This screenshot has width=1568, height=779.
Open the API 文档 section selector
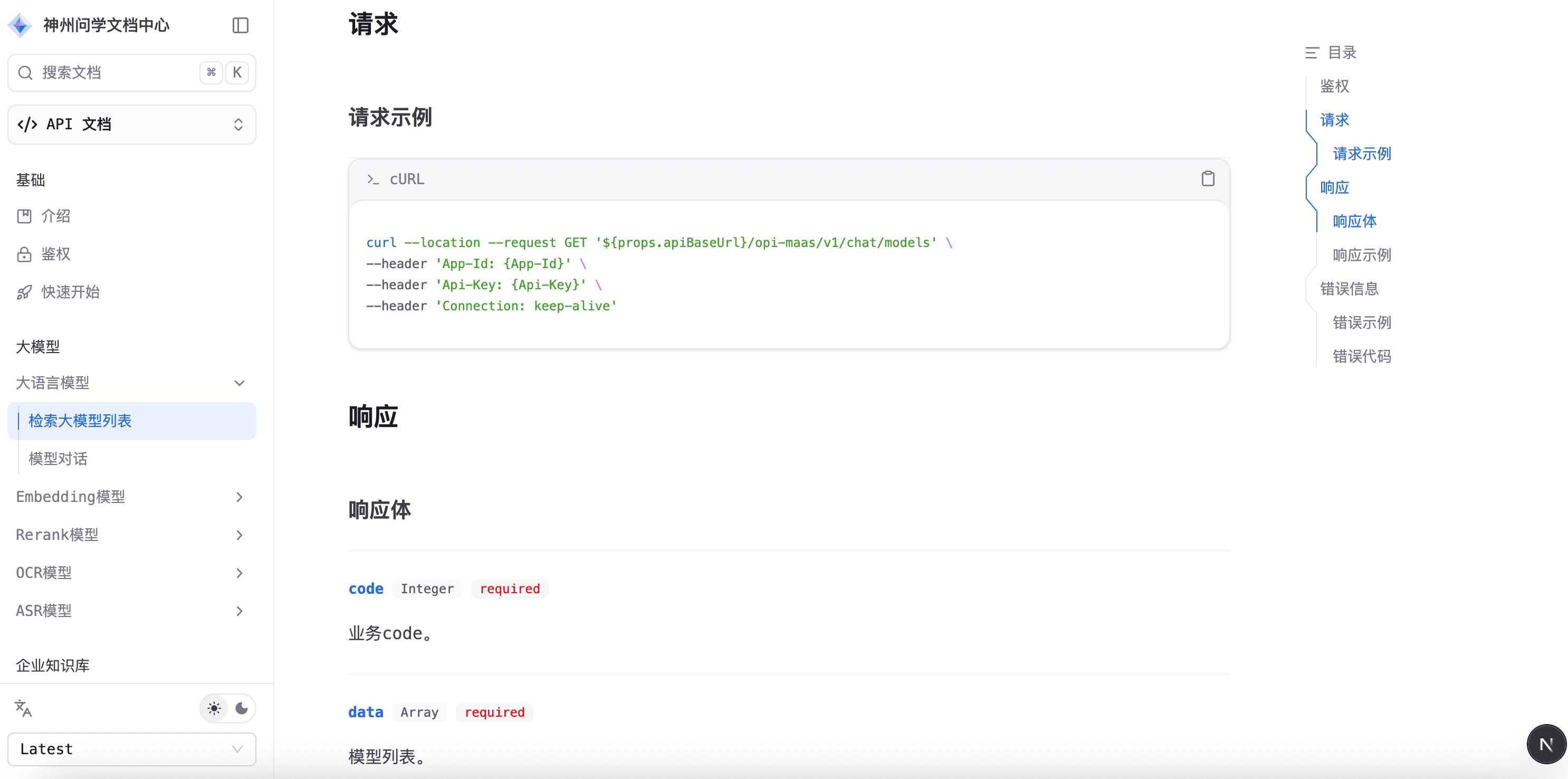tap(131, 124)
